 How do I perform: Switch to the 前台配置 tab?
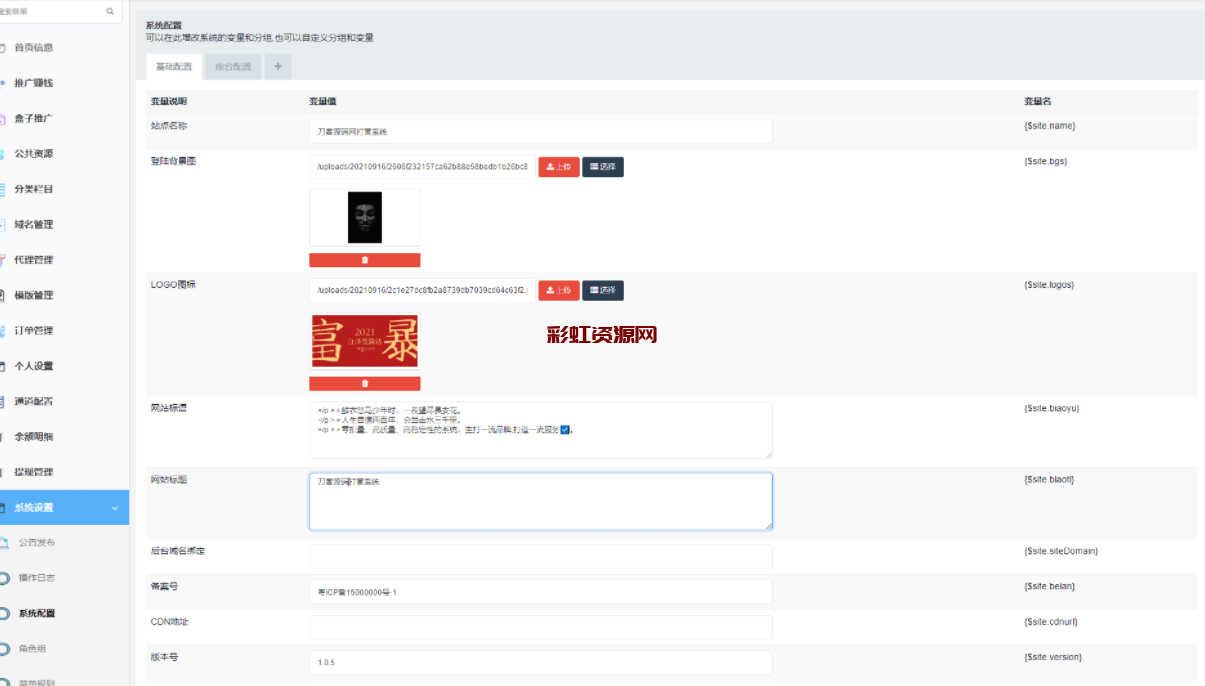tap(233, 67)
